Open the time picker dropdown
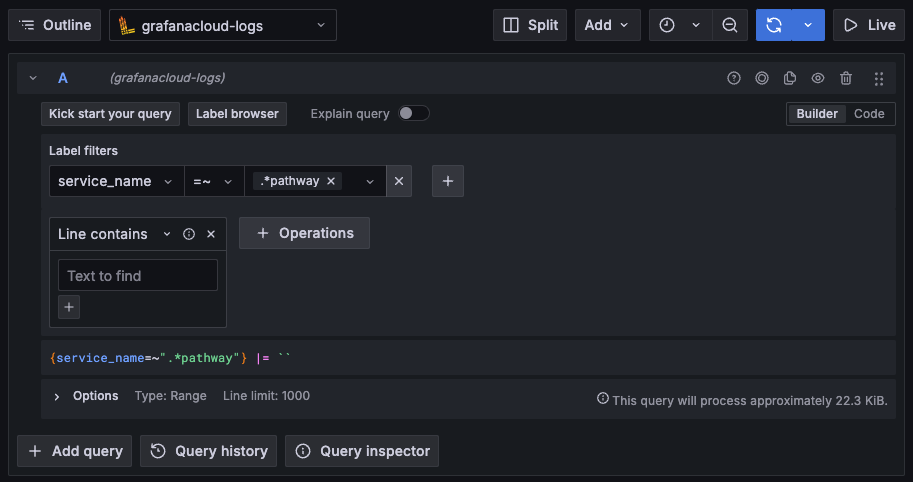This screenshot has width=913, height=482. [679, 25]
